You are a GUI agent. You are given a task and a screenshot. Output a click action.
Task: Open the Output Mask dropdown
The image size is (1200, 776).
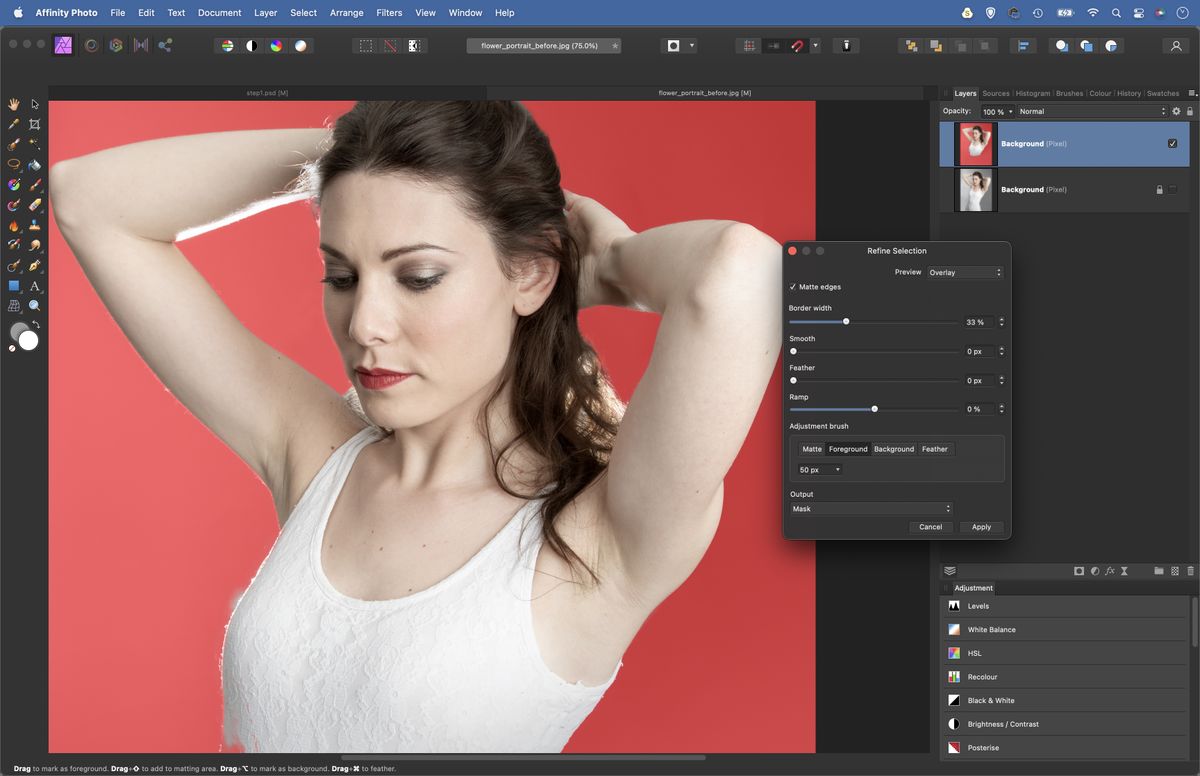tap(871, 509)
